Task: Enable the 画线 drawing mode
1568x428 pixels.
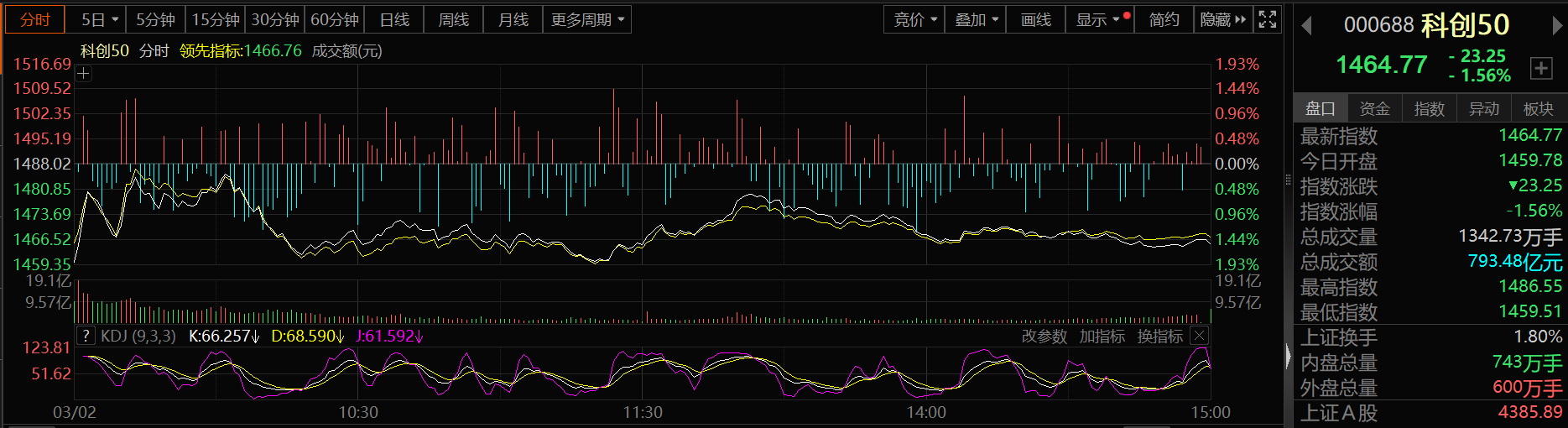Action: [1035, 19]
